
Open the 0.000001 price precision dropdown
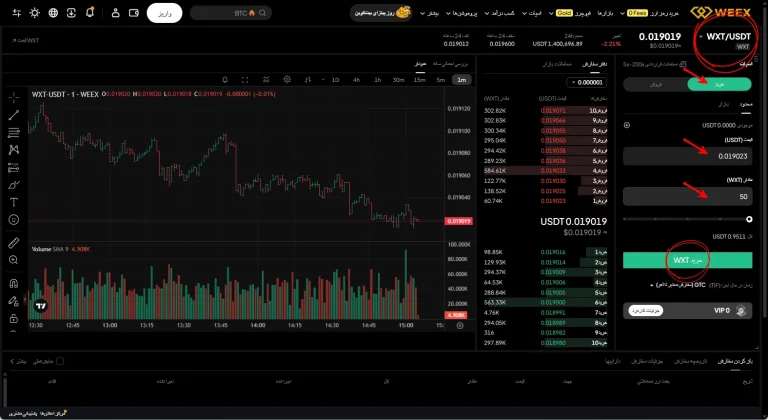coord(587,82)
